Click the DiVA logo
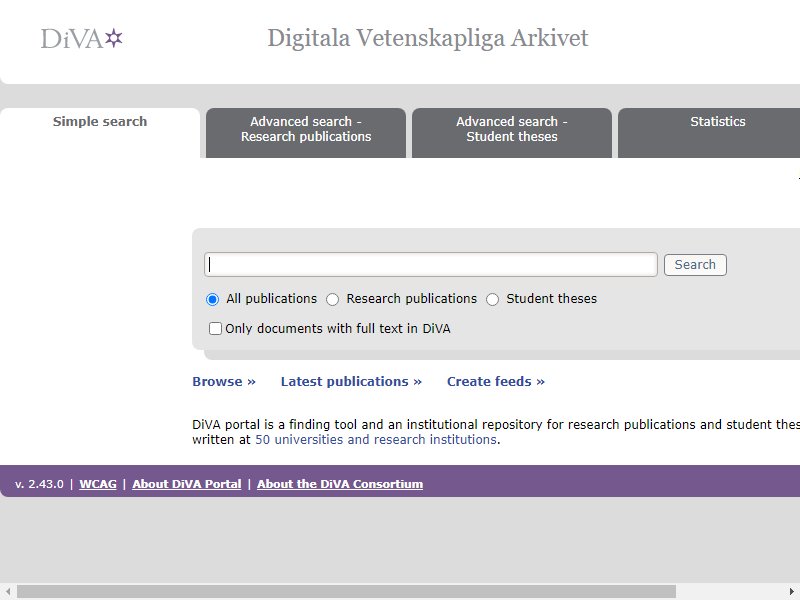 point(82,39)
